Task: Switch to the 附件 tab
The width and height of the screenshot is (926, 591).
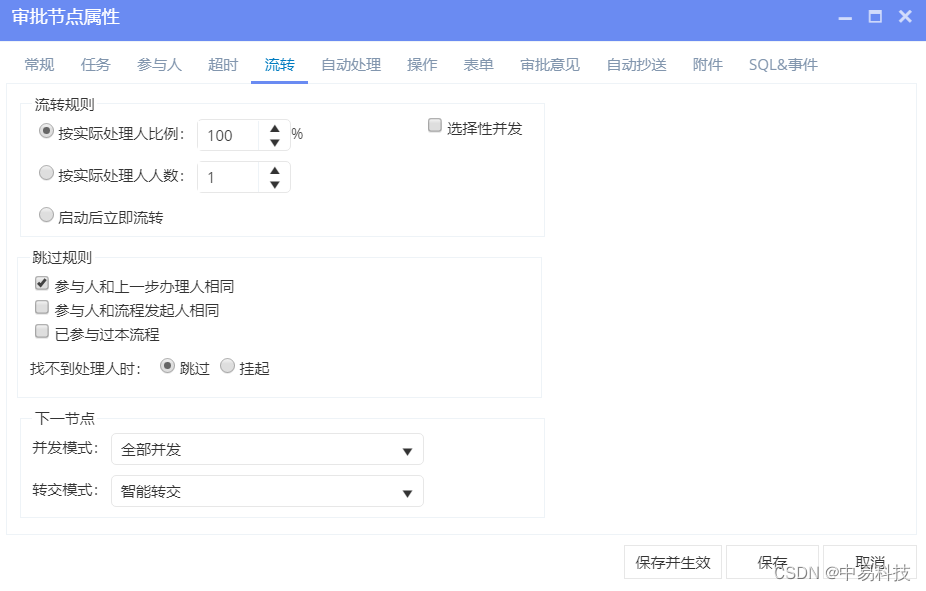Action: pyautogui.click(x=707, y=64)
